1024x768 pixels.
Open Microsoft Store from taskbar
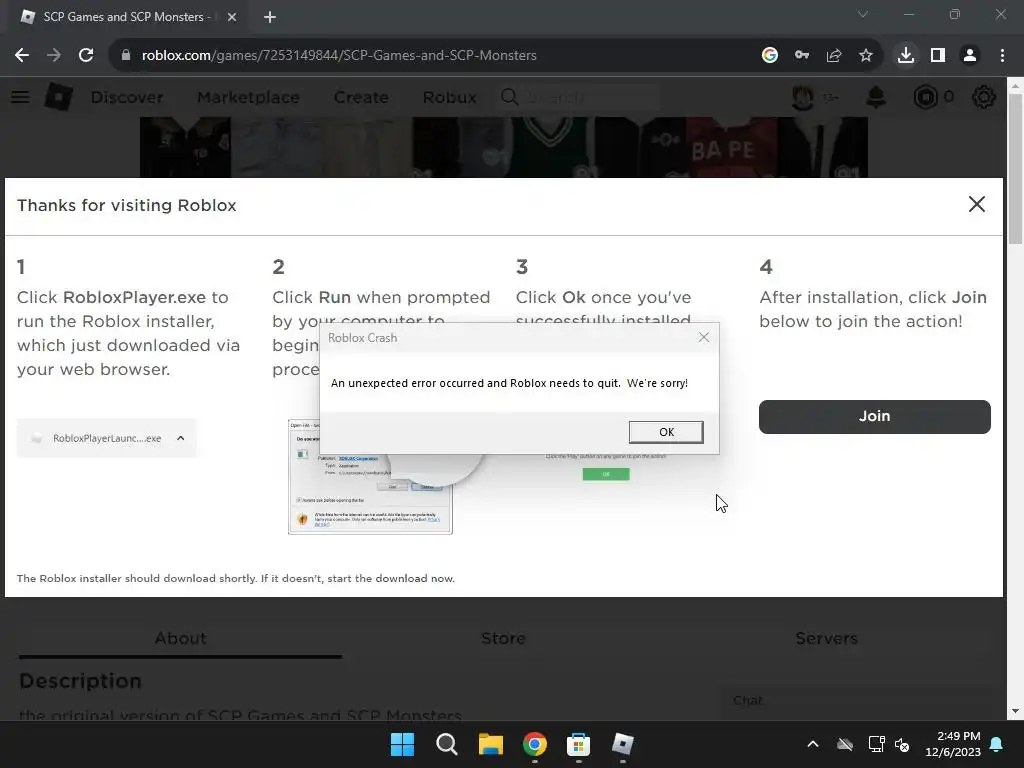pos(579,744)
